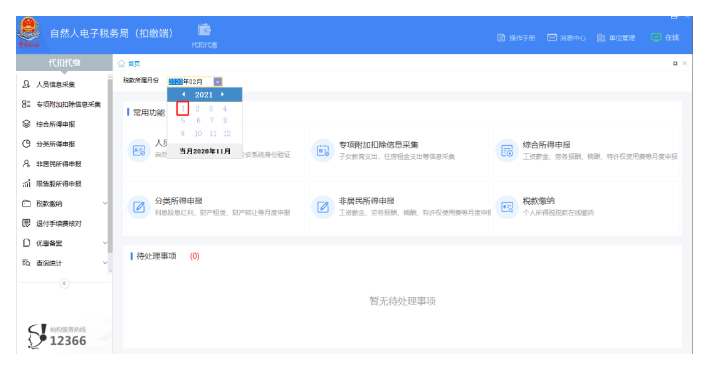Open the 综合所得申报 card
Screen dimensions: 711x377
(x=587, y=151)
